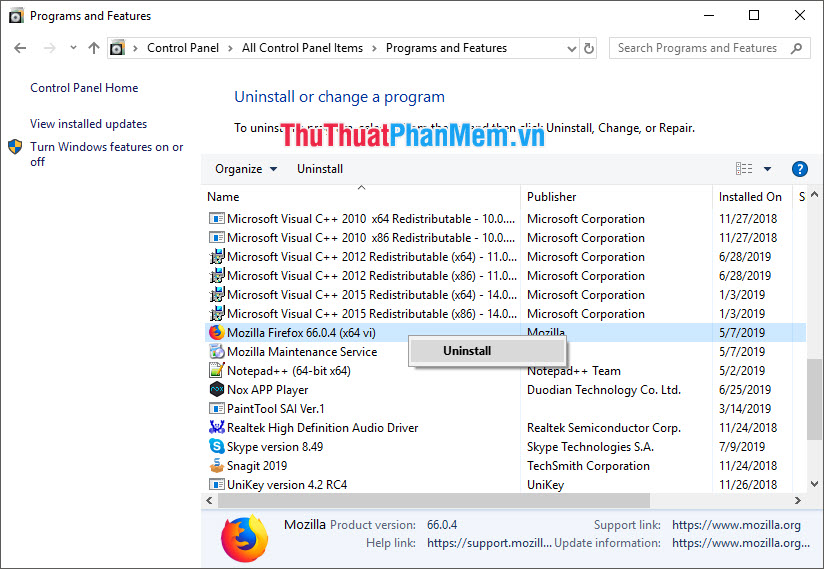Click the Realtek Audio Driver icon
Screen dimensions: 824x569
[x=217, y=427]
